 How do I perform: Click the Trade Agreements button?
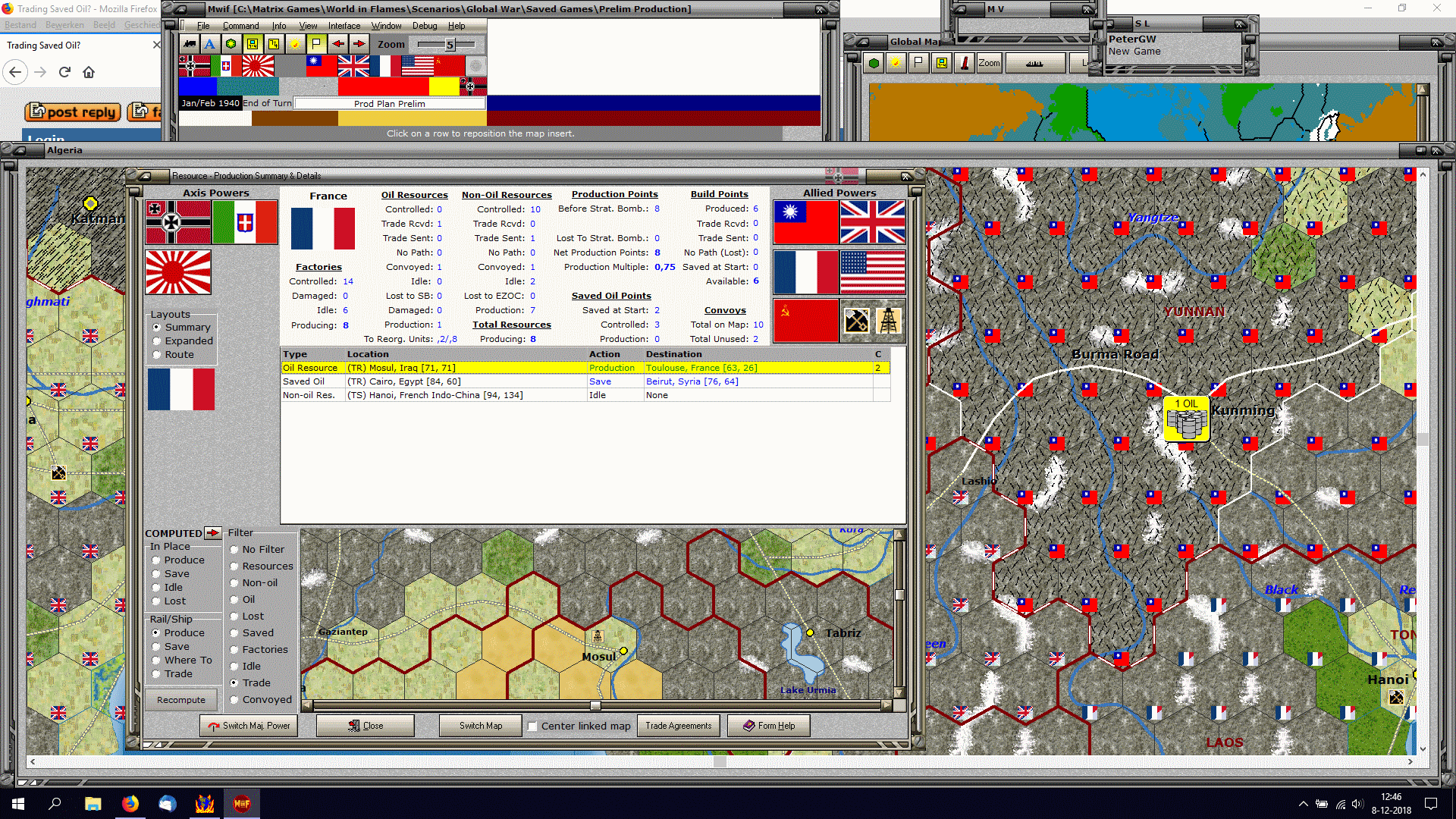coord(678,726)
